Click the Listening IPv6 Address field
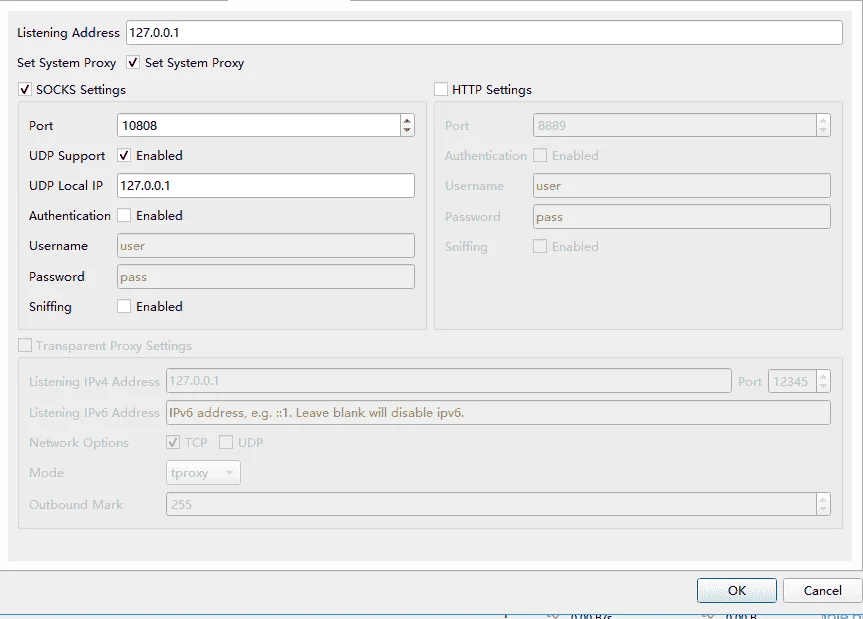Image resolution: width=863 pixels, height=619 pixels. (498, 413)
